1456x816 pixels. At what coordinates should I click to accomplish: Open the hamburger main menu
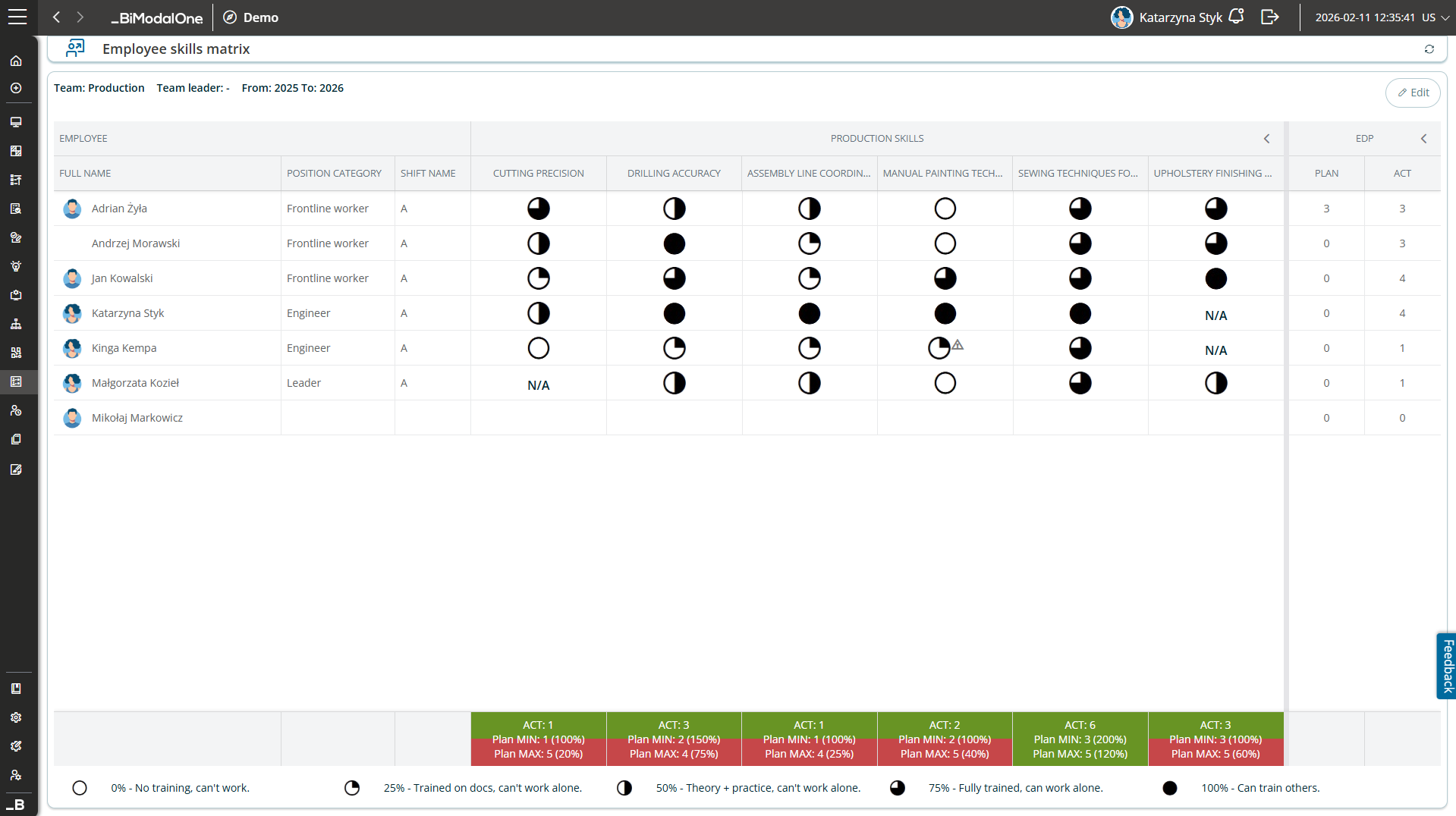tap(17, 17)
